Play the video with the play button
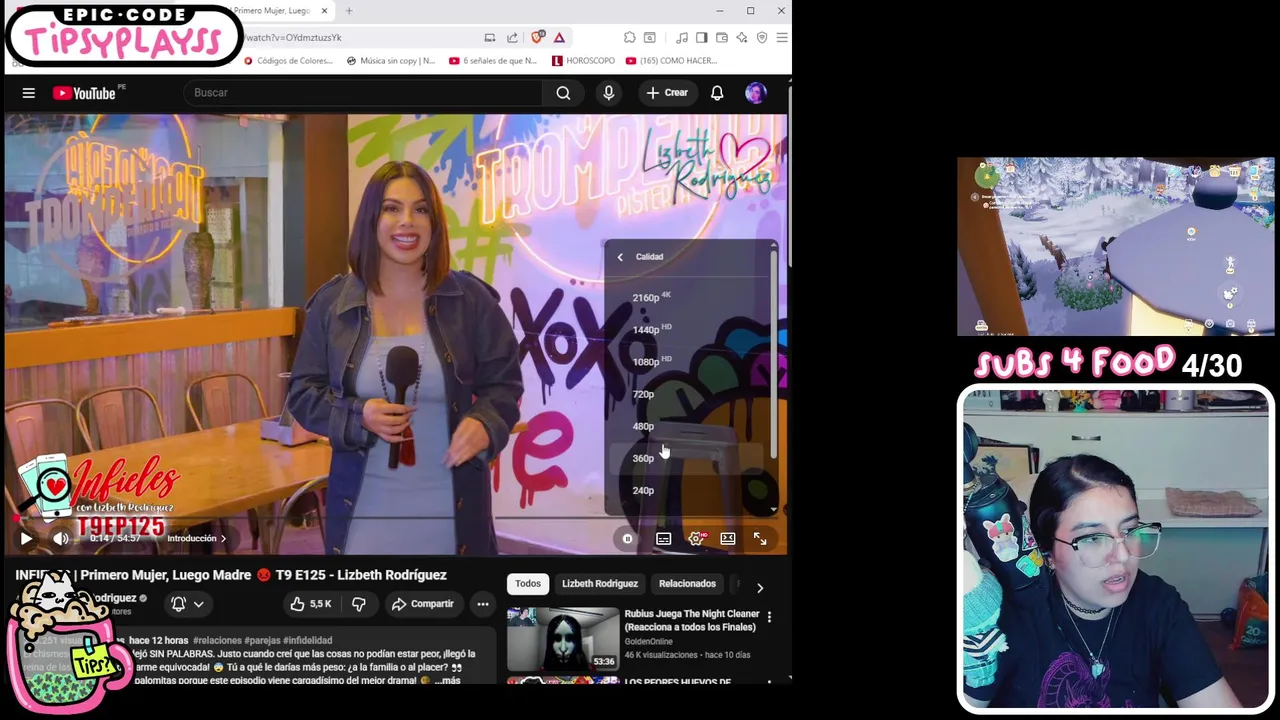Image resolution: width=1280 pixels, height=720 pixels. point(26,538)
